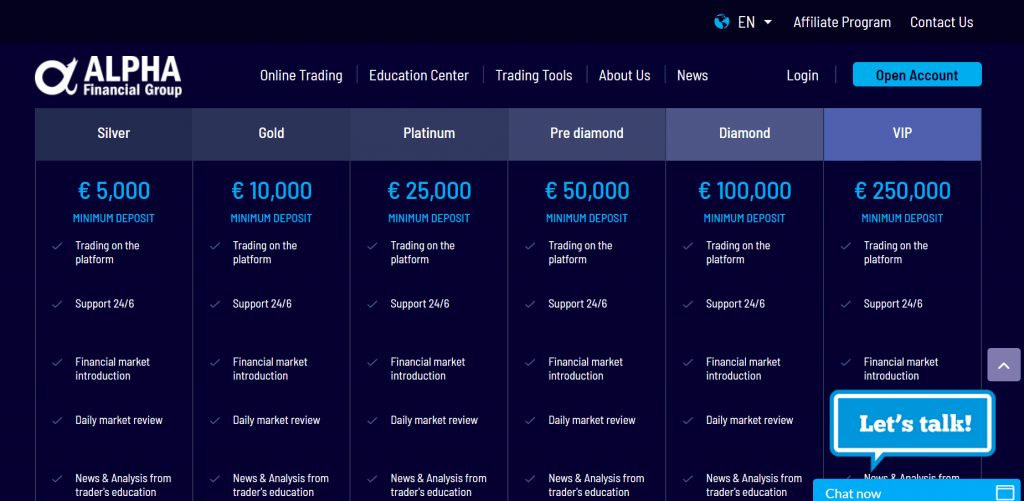The width and height of the screenshot is (1024, 501).
Task: Click the Open Account button
Action: pyautogui.click(x=917, y=74)
